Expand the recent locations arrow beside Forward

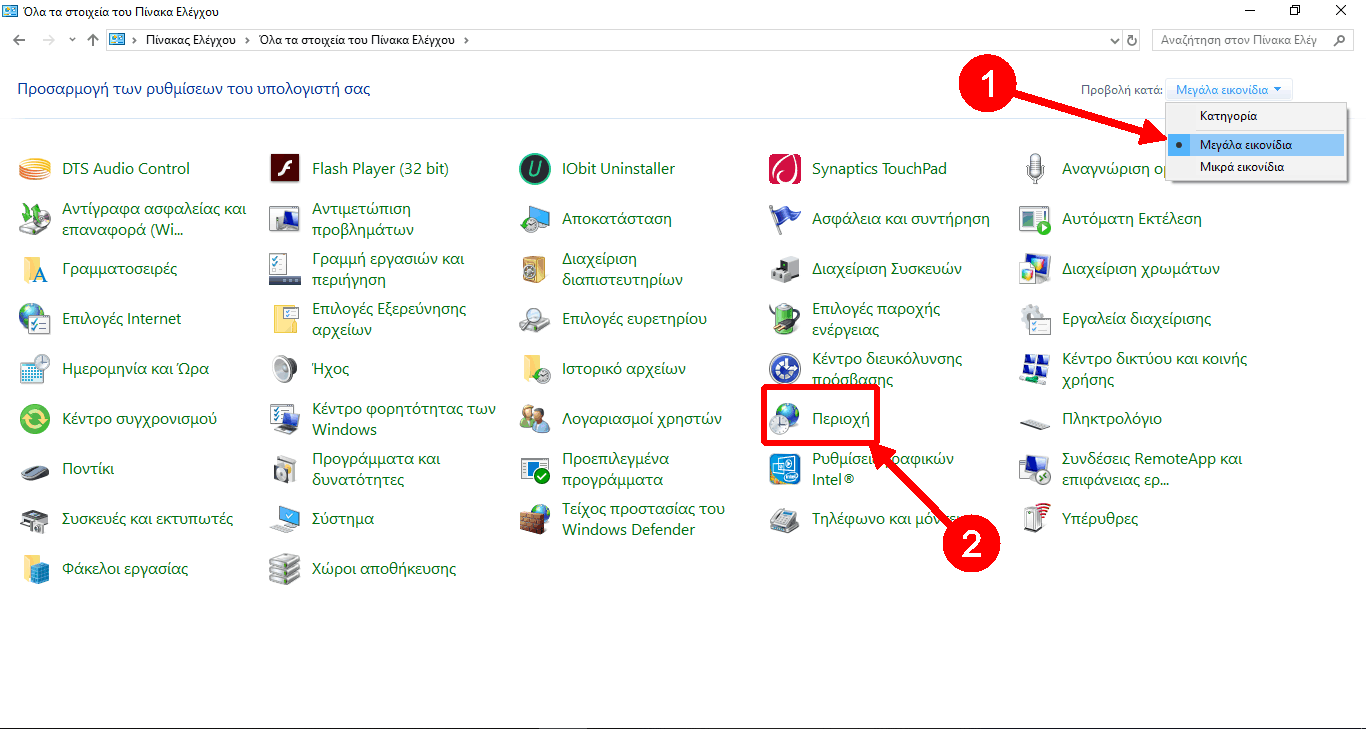click(x=72, y=40)
